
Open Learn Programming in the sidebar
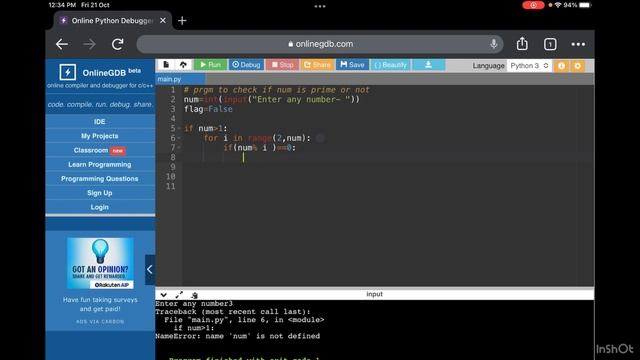pyautogui.click(x=100, y=164)
